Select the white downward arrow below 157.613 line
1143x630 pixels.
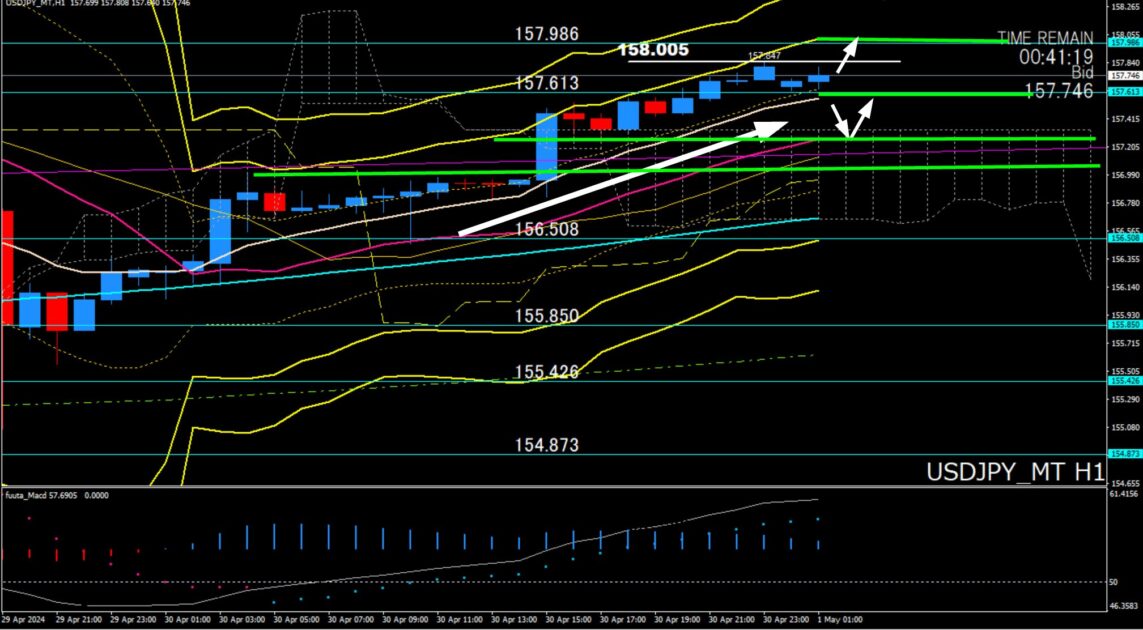pos(840,121)
